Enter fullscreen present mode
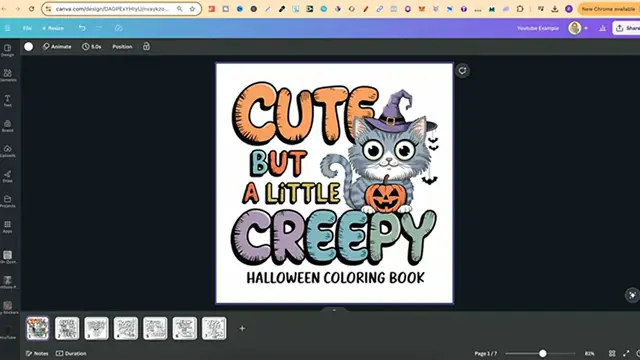The width and height of the screenshot is (640, 360). 626,353
